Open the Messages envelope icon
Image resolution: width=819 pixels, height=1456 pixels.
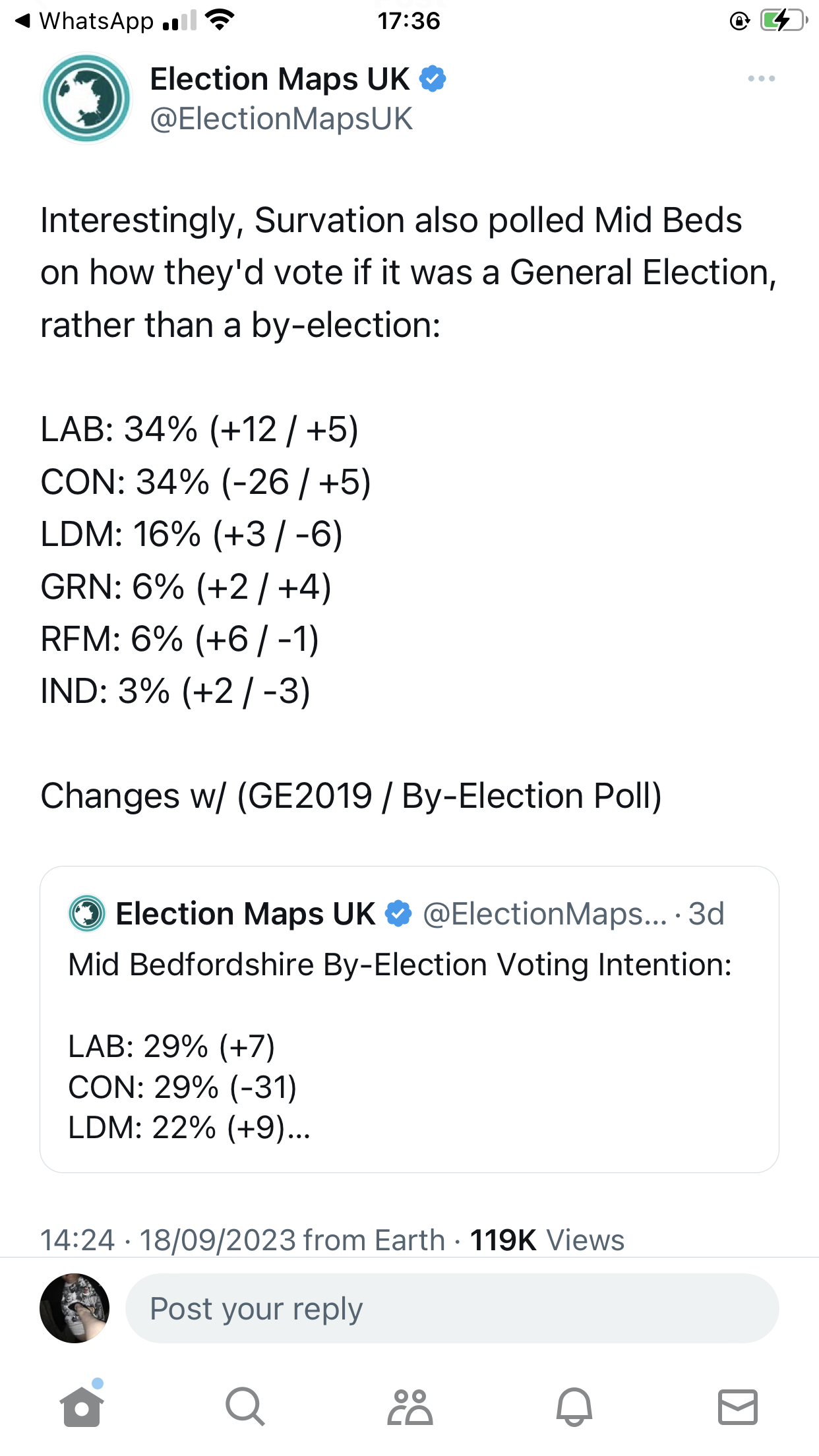737,1407
